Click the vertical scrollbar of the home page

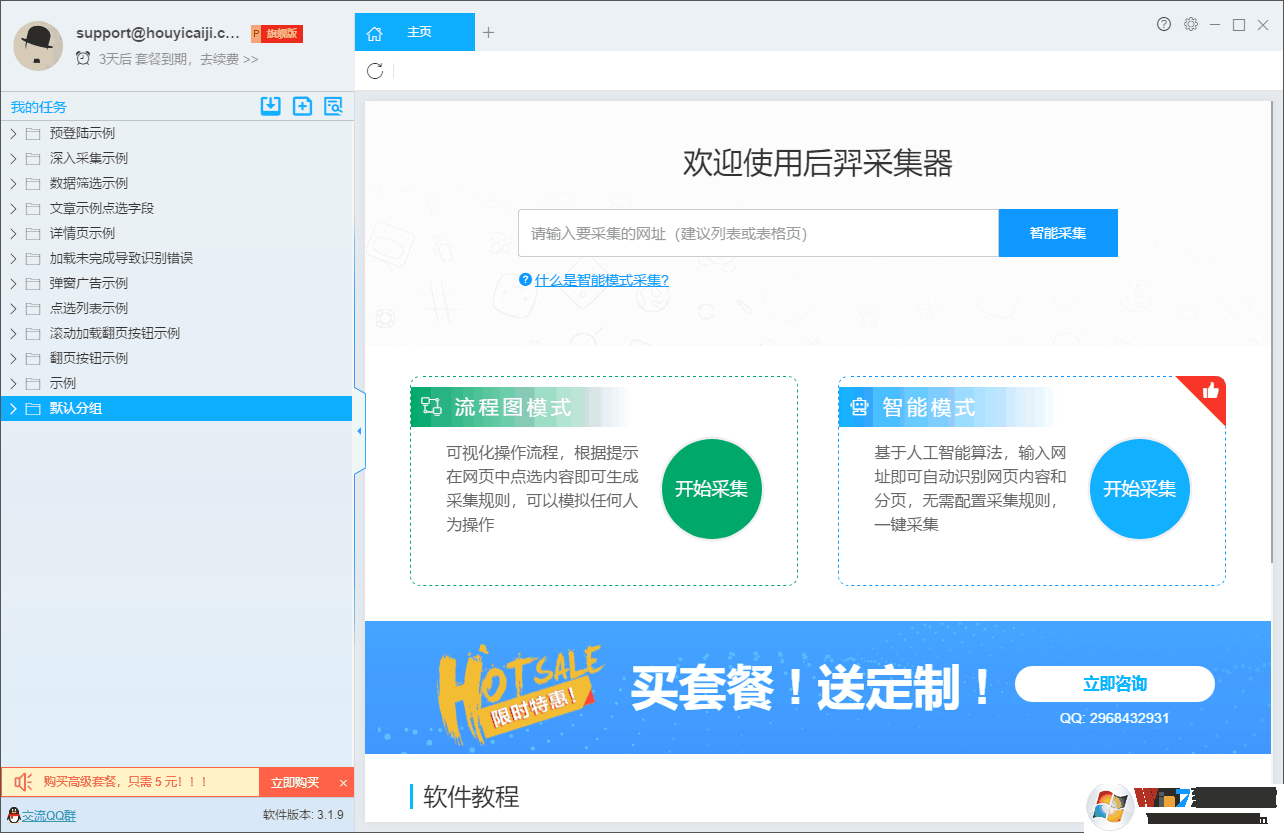(x=1271, y=330)
